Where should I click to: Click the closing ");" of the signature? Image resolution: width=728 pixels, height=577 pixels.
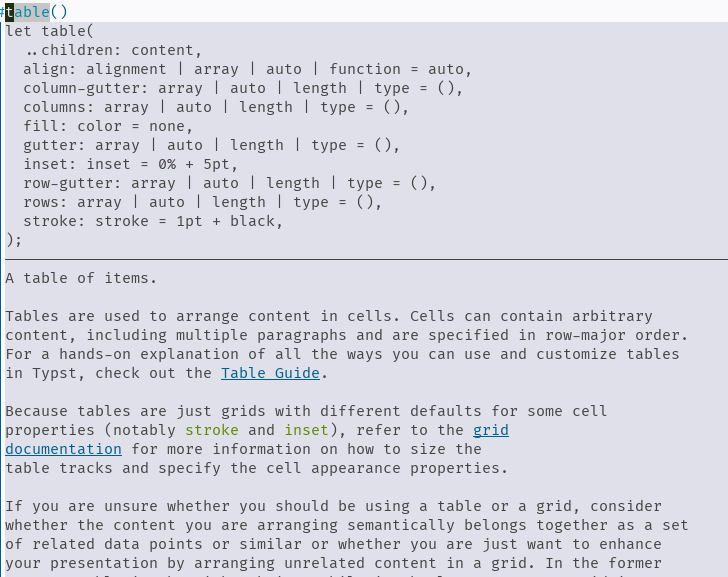14,240
